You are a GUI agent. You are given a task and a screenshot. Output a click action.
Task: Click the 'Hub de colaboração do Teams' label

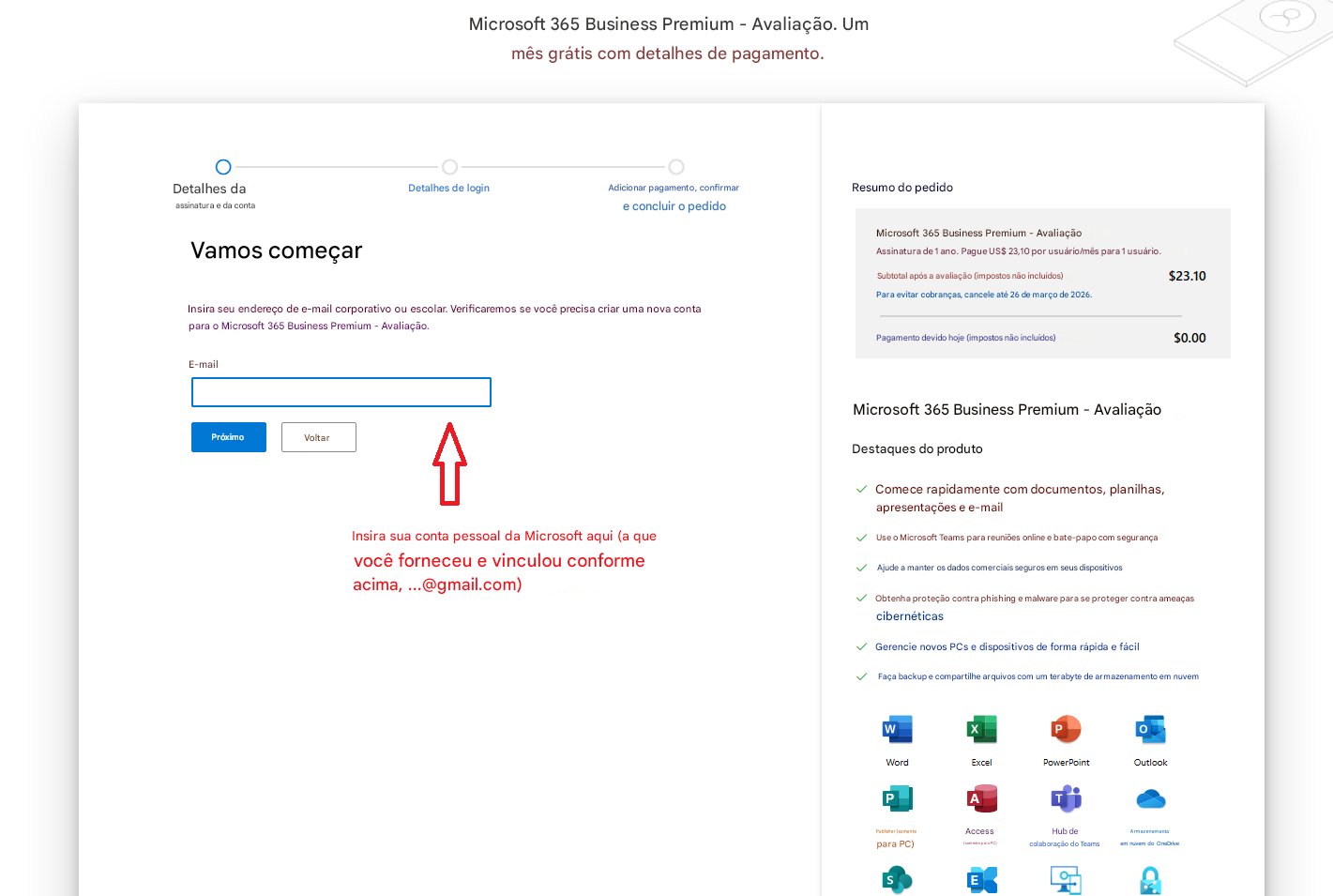(1065, 838)
